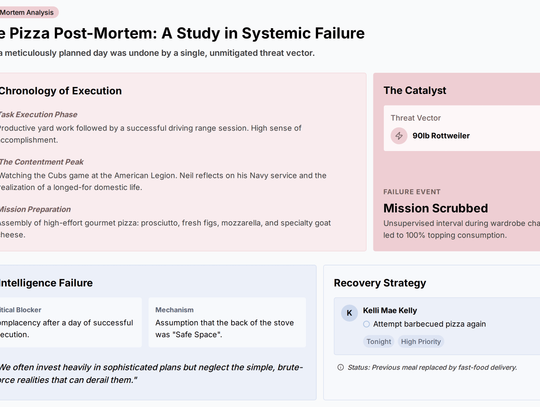Click The Contentment Peak entry
540x407 pixels.
(x=163, y=175)
